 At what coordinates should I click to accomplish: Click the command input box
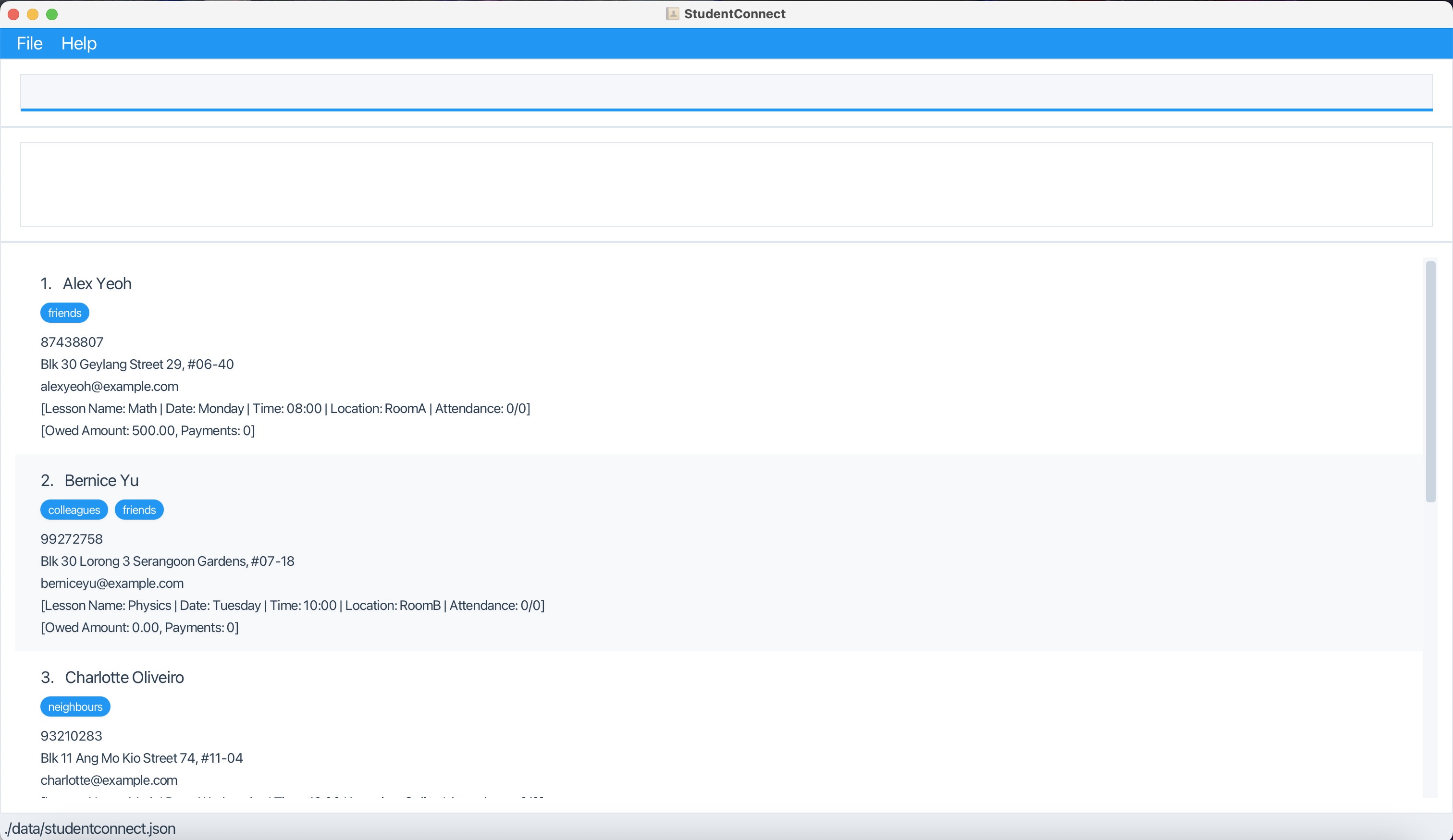(726, 92)
